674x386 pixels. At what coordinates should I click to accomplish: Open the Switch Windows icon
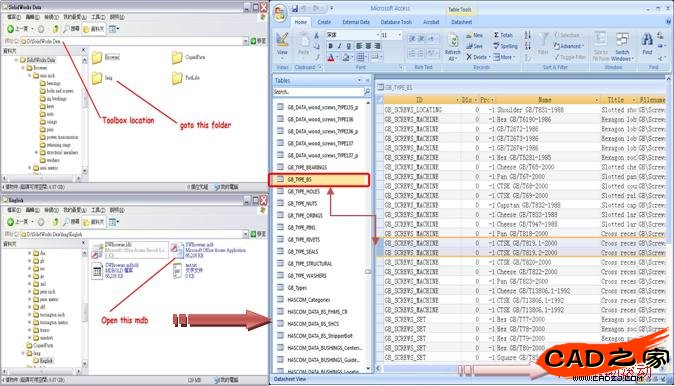[622, 46]
